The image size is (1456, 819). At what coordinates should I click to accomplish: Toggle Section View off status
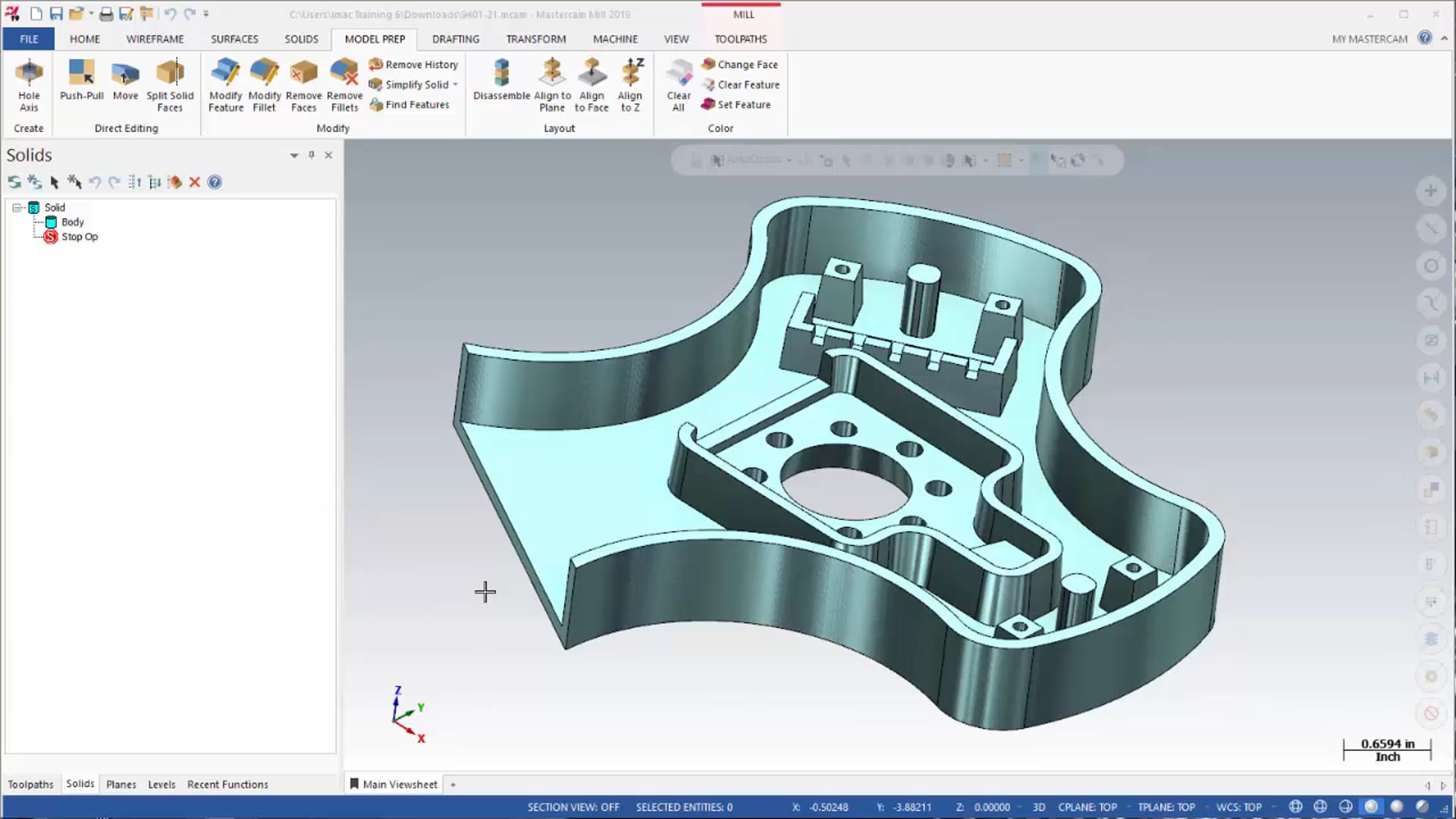[572, 807]
